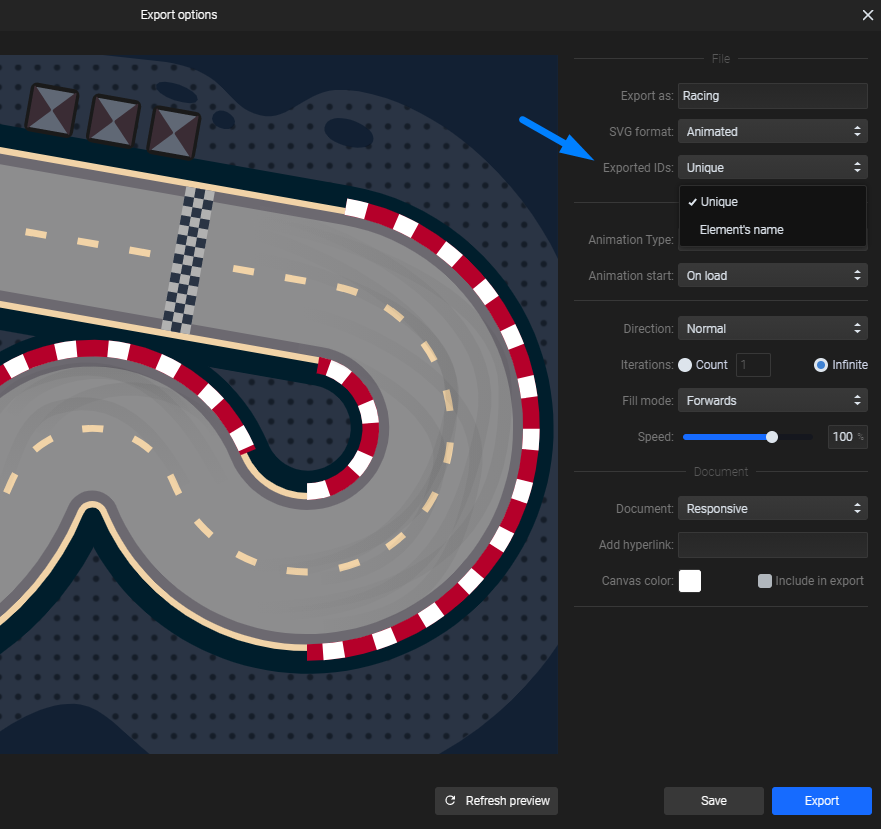Close the Export options dialog
The width and height of the screenshot is (881, 829).
[868, 15]
